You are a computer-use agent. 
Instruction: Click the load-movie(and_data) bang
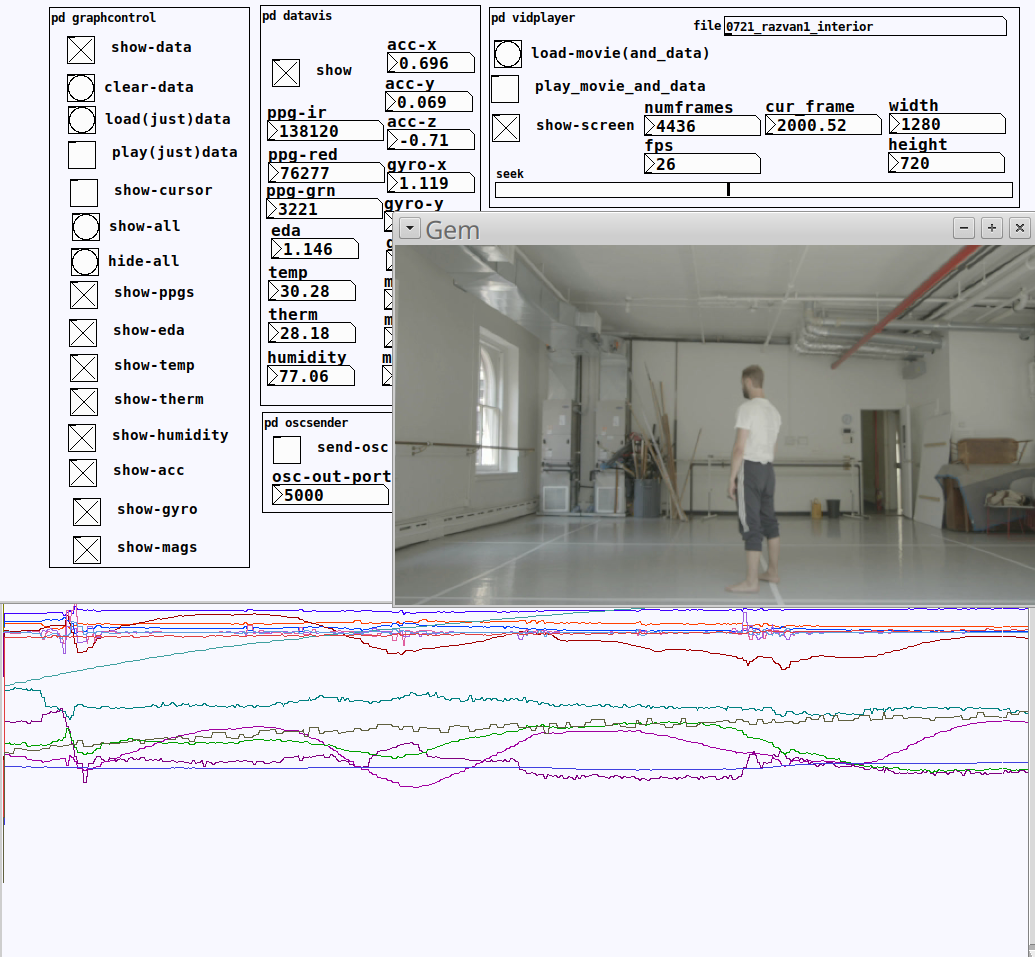point(508,54)
